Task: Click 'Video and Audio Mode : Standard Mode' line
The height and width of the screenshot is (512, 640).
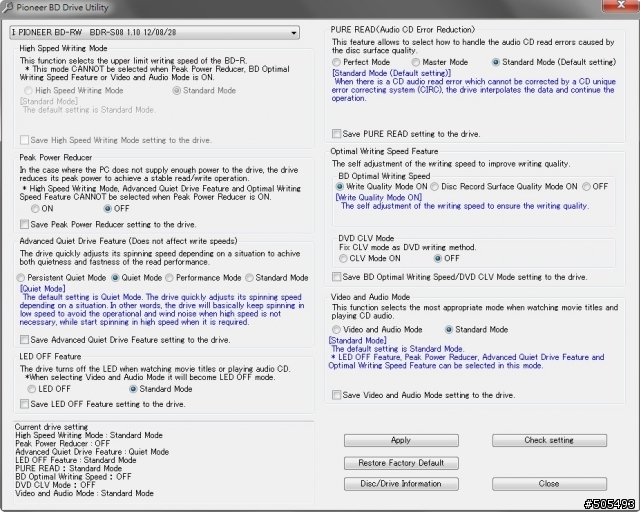Action: 84,493
